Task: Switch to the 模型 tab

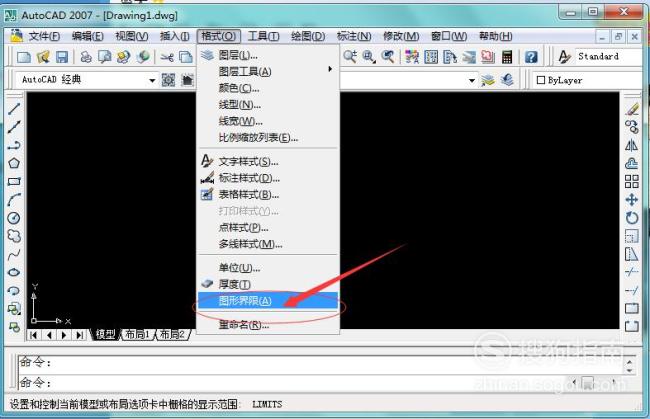Action: [x=105, y=334]
